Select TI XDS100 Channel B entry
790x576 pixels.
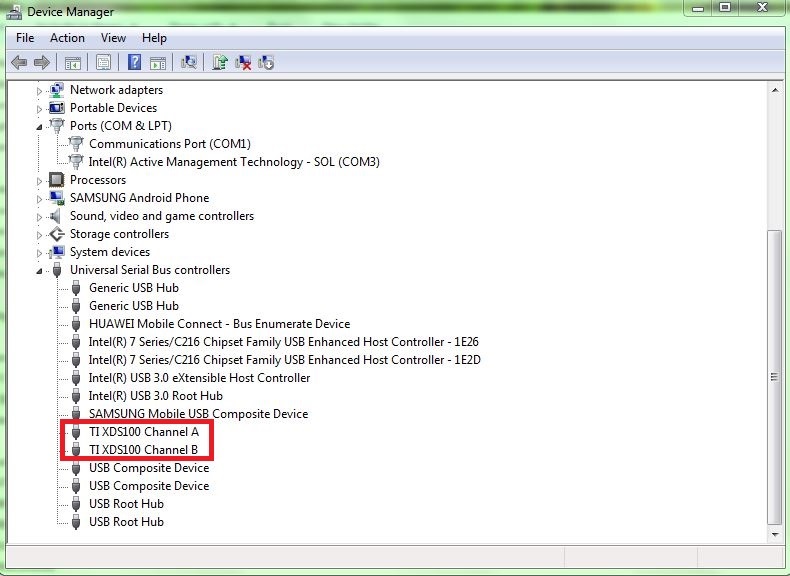pyautogui.click(x=143, y=450)
